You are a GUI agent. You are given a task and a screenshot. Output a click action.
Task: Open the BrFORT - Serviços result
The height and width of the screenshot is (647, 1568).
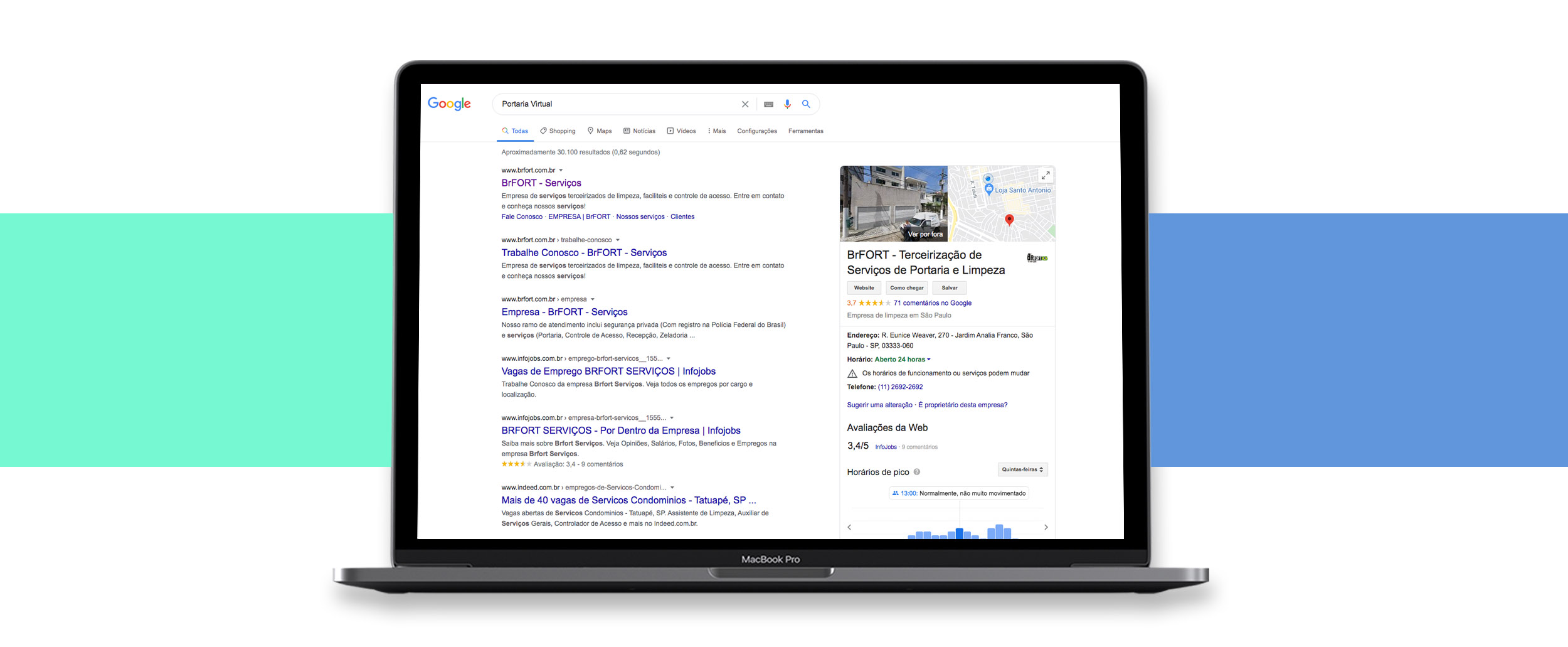pos(541,183)
